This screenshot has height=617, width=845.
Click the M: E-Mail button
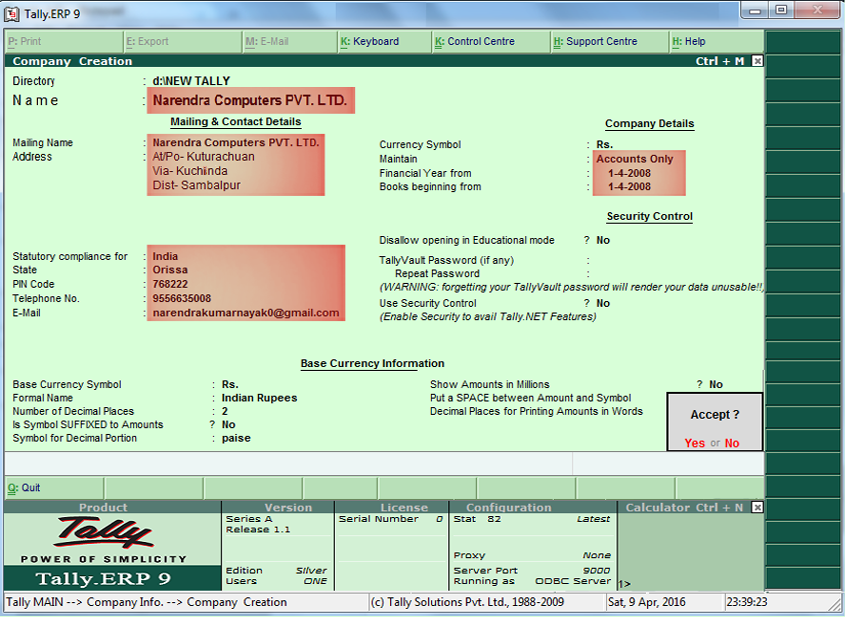point(290,41)
